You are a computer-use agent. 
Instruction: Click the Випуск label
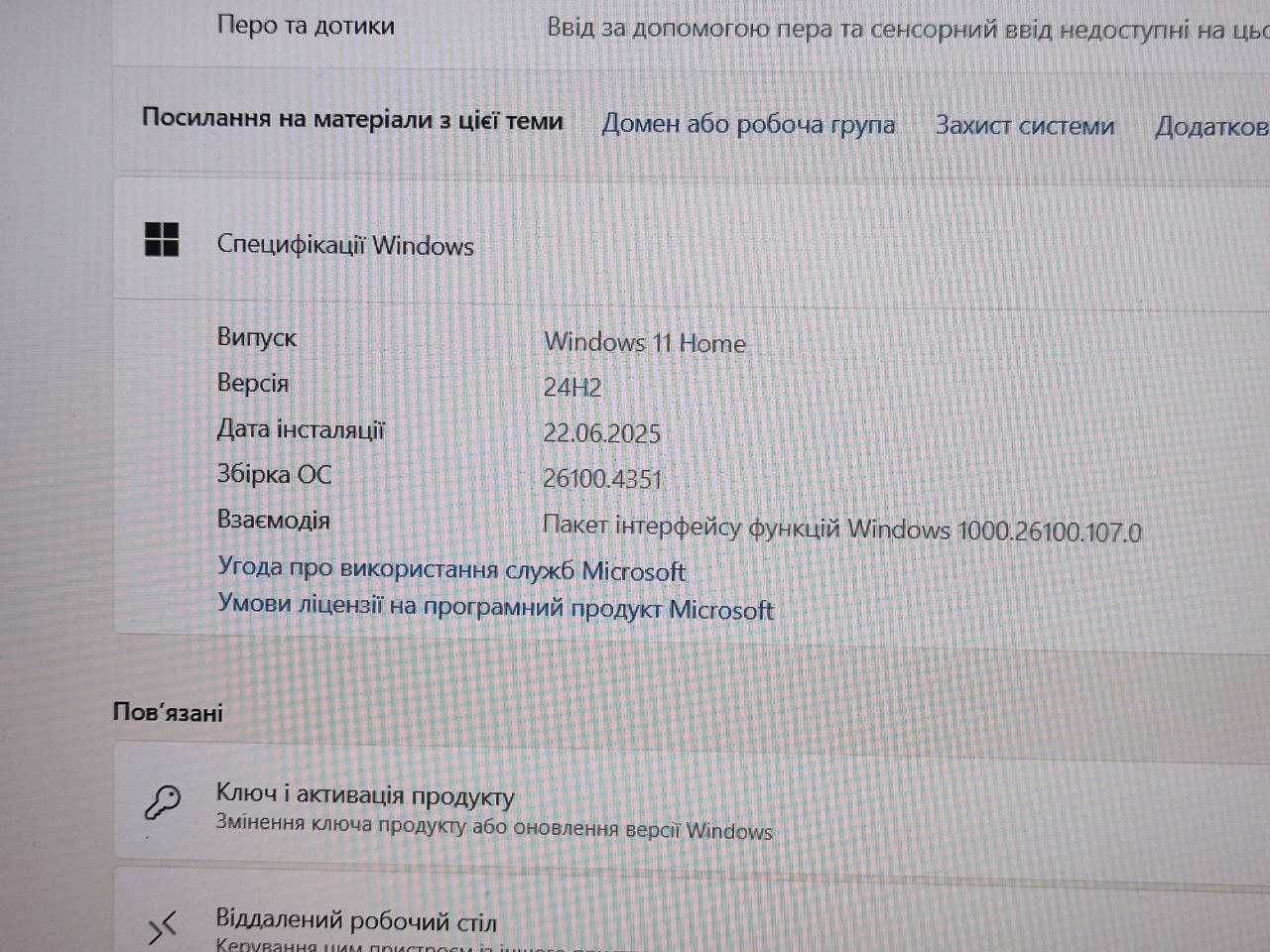[257, 337]
